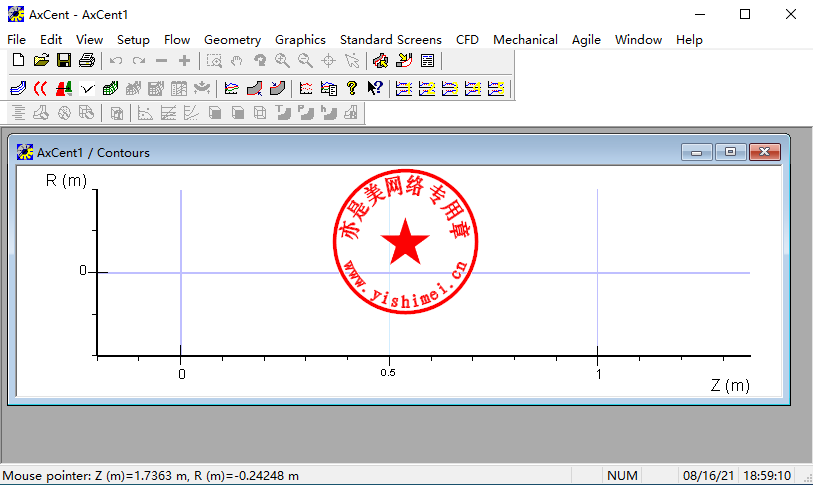Screen dimensions: 813x485
Task: Open the Geometry menu
Action: [232, 40]
